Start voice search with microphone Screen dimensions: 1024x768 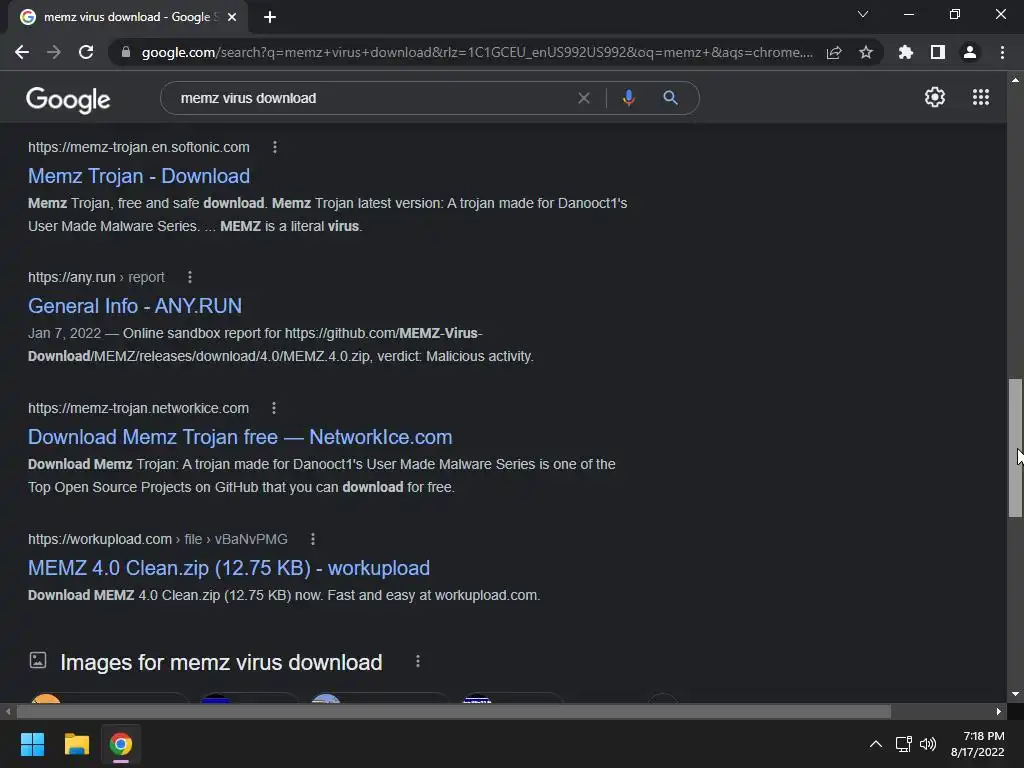pyautogui.click(x=628, y=98)
